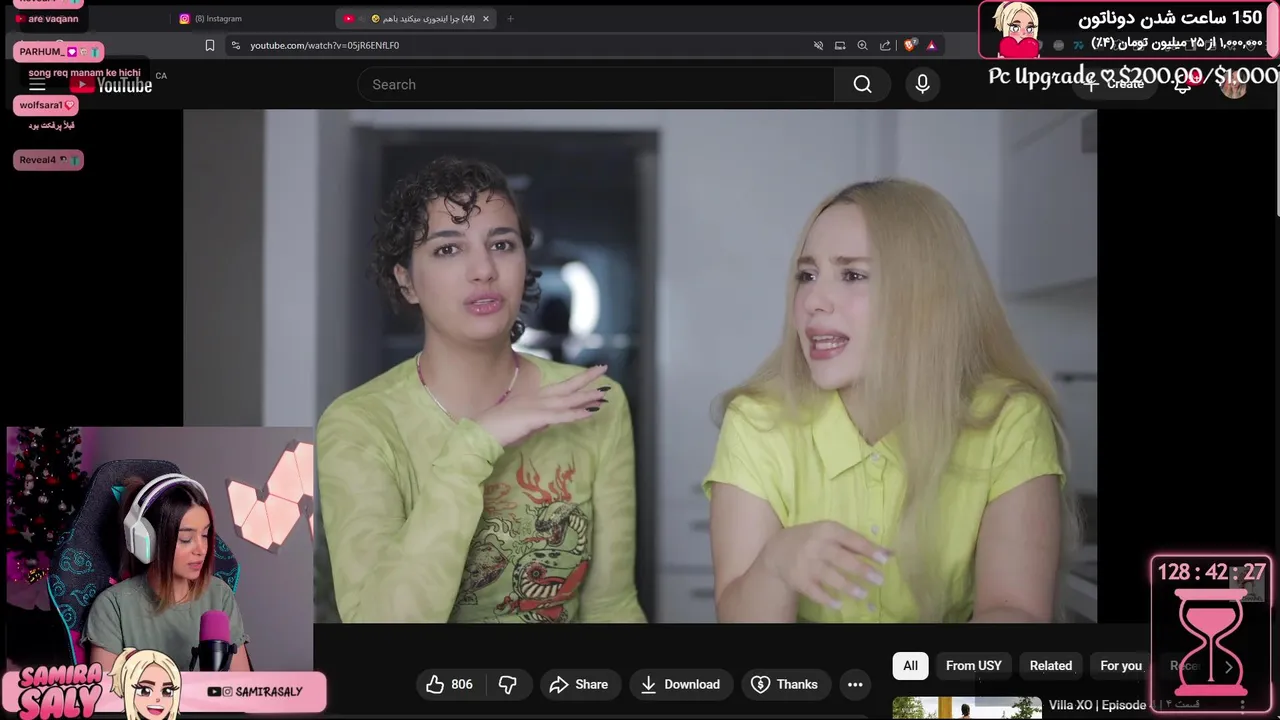The height and width of the screenshot is (720, 1280).
Task: Like the video with 806 likes
Action: coord(449,684)
